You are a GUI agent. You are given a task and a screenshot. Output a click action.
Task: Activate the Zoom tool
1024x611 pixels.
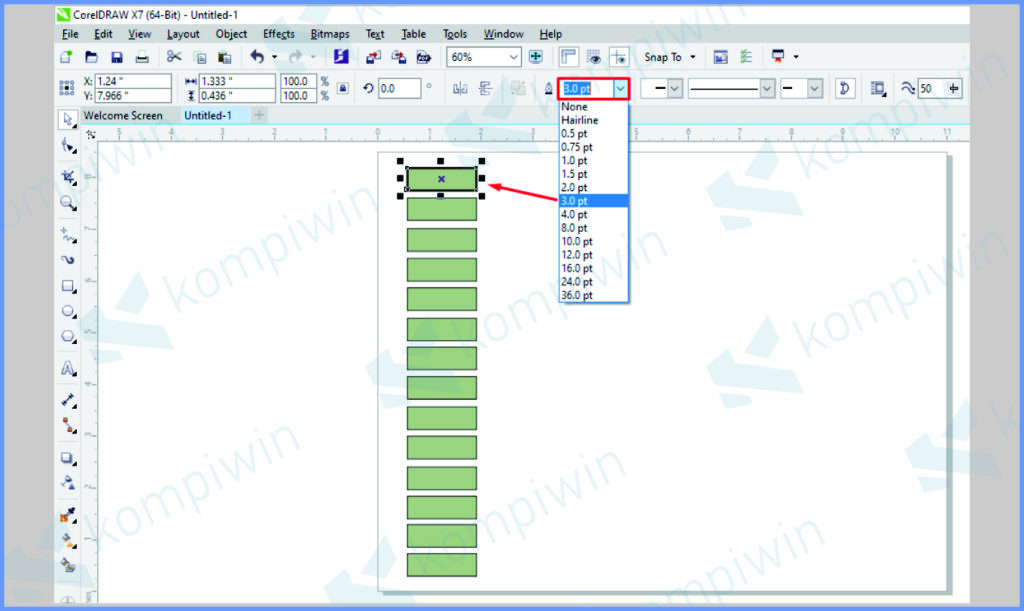pyautogui.click(x=68, y=202)
